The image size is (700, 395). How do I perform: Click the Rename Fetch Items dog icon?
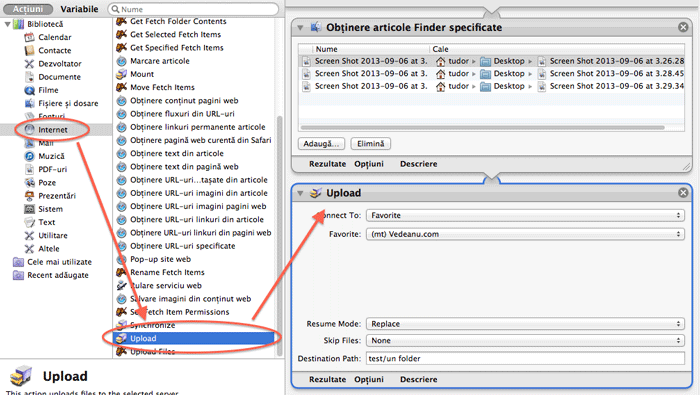tap(121, 272)
